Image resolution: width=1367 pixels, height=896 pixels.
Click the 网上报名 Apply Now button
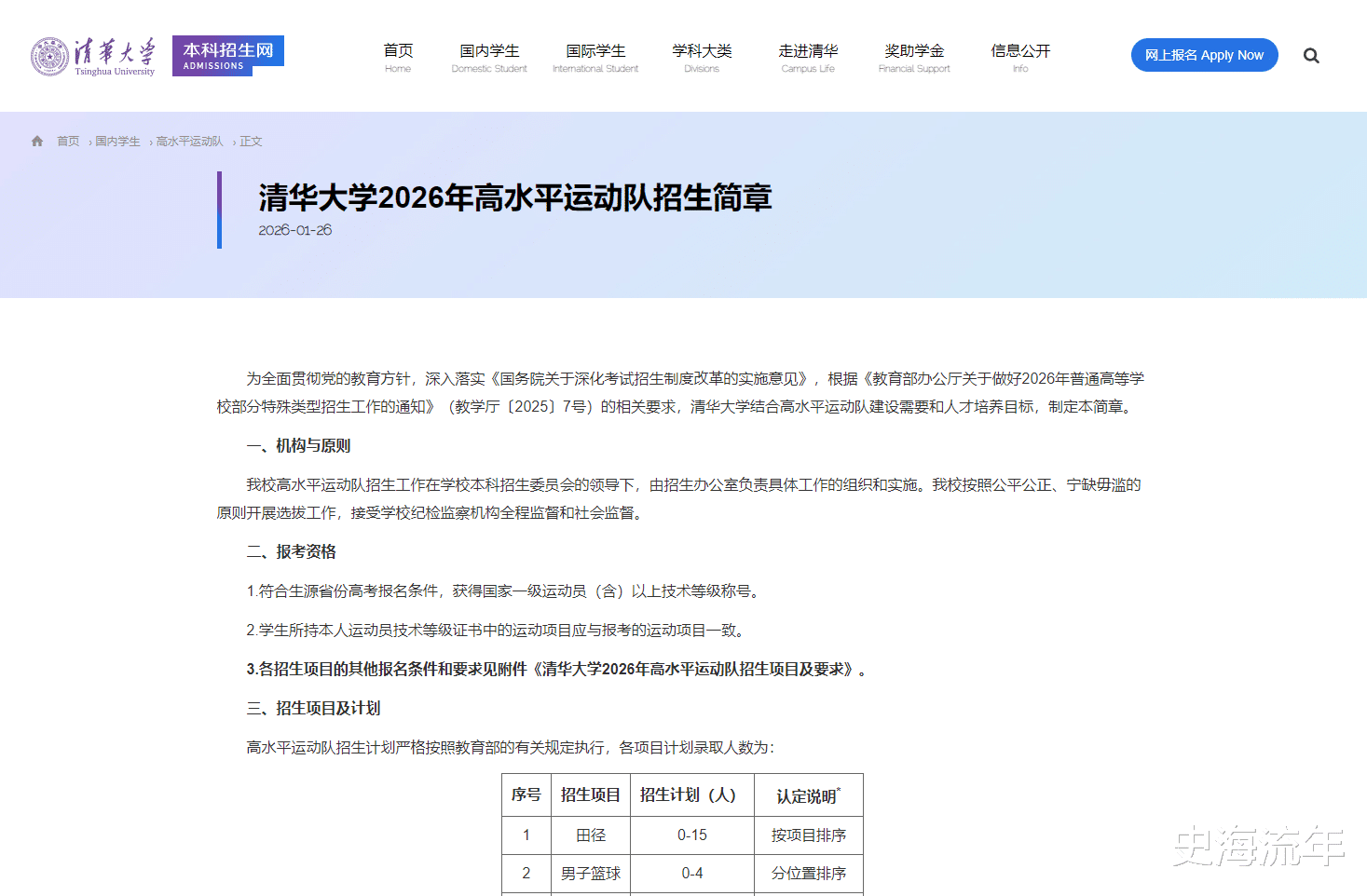point(1205,55)
